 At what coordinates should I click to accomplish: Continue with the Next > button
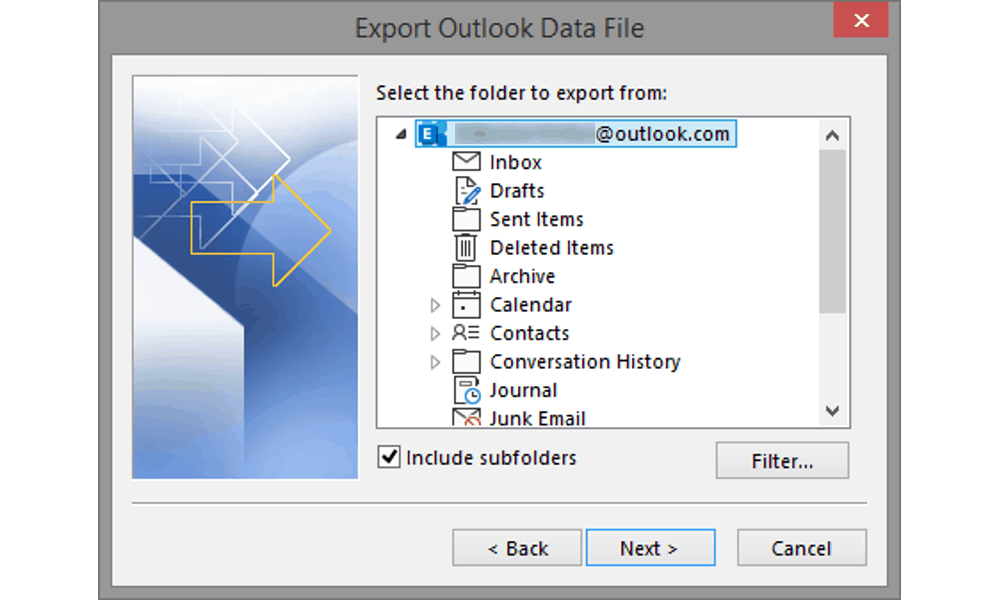(x=651, y=548)
